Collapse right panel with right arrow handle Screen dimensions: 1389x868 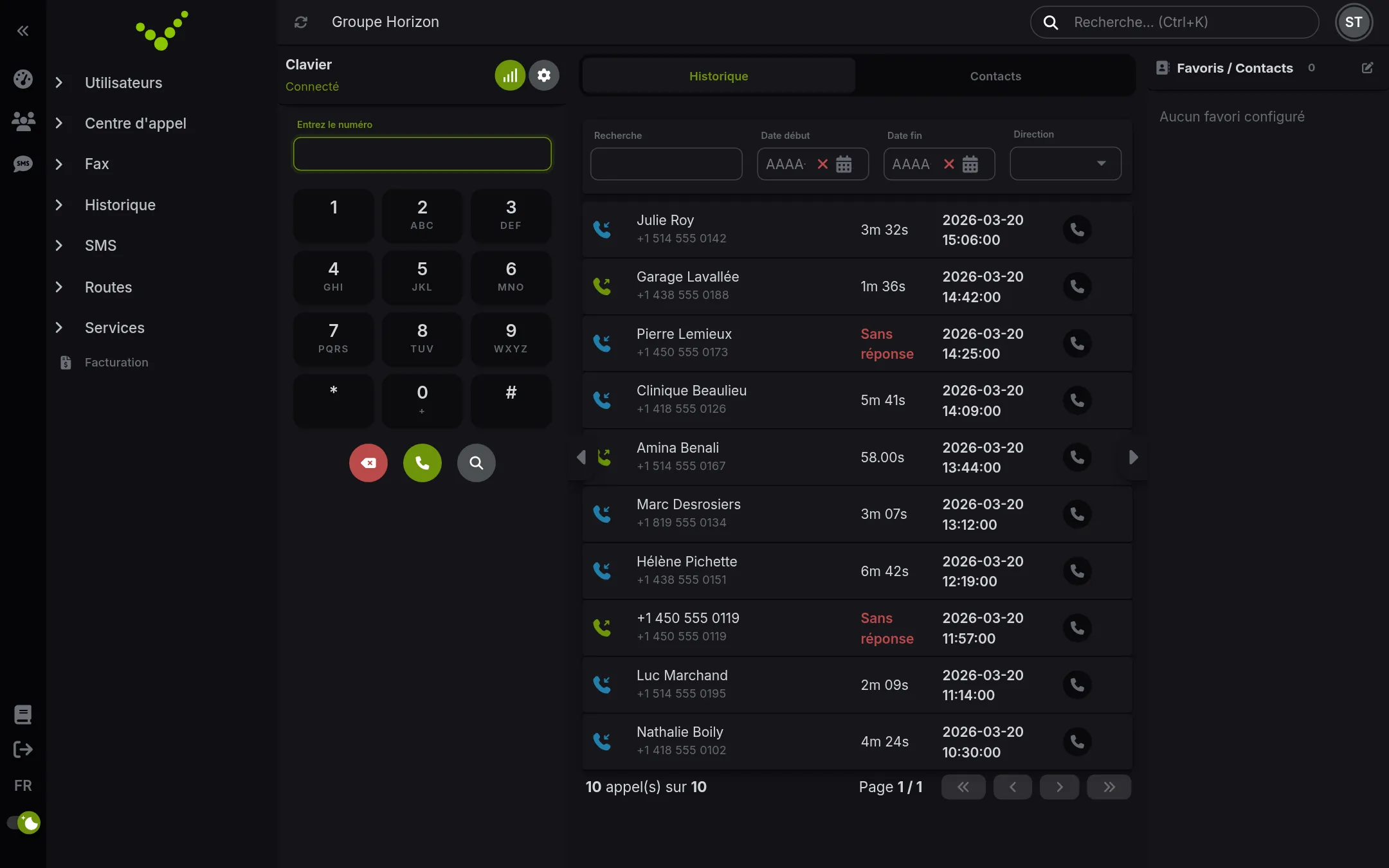point(1133,457)
